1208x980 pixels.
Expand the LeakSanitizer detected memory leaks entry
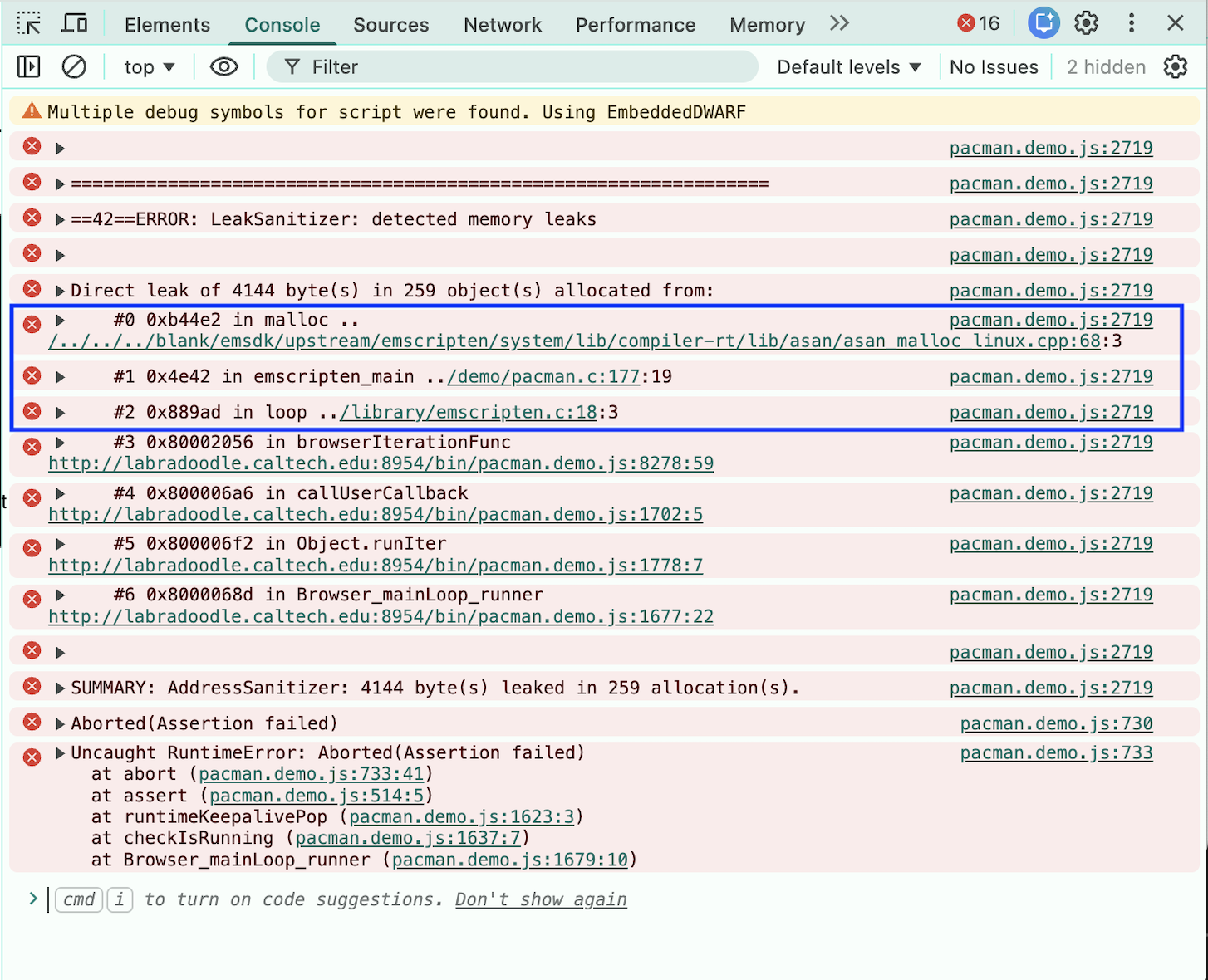[x=60, y=220]
